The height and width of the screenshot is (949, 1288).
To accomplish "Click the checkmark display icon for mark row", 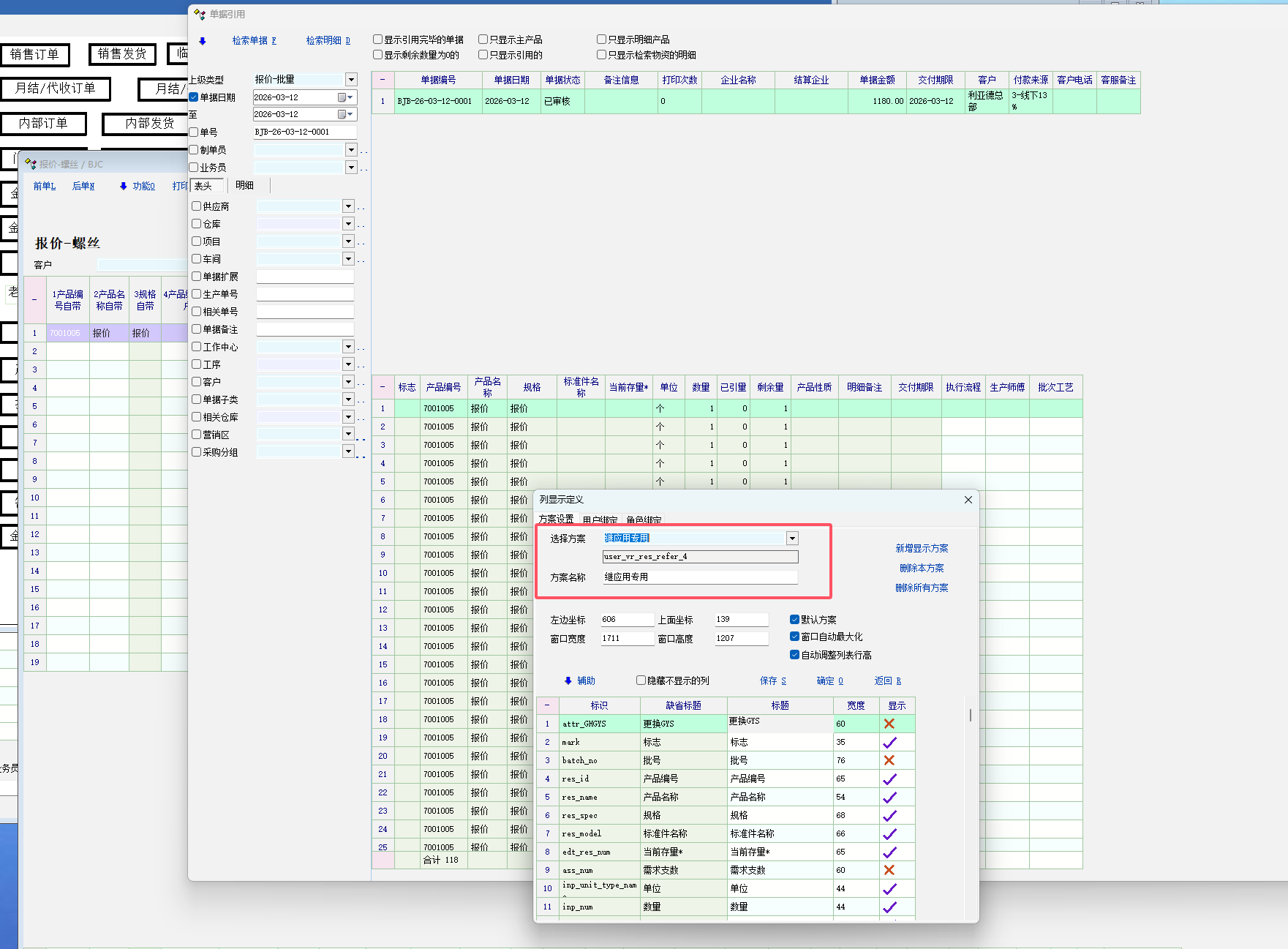I will click(x=889, y=742).
